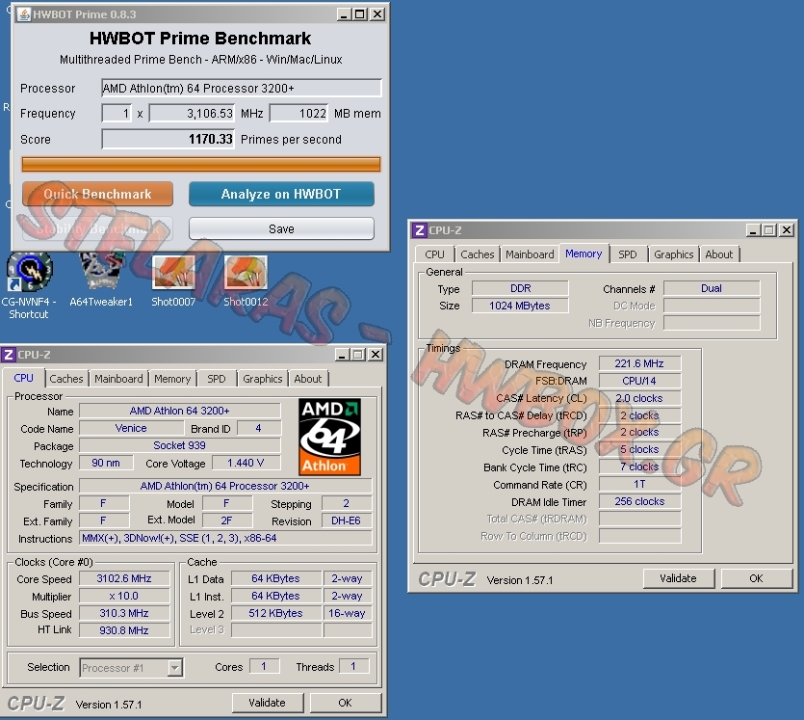Click the 1.440 V Core Voltage value
Viewport: 804px width, 720px height.
pos(246,463)
